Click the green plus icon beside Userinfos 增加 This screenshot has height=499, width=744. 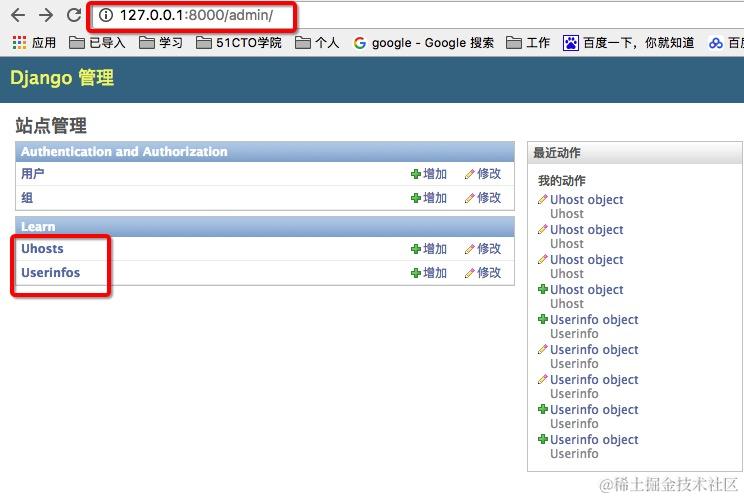[416, 273]
